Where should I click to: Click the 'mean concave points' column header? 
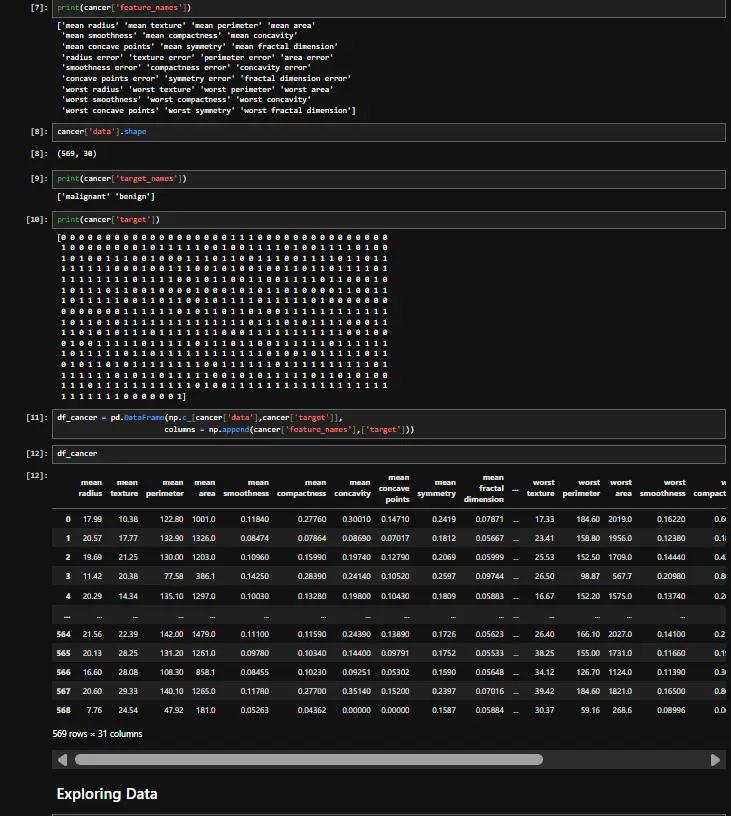[394, 488]
